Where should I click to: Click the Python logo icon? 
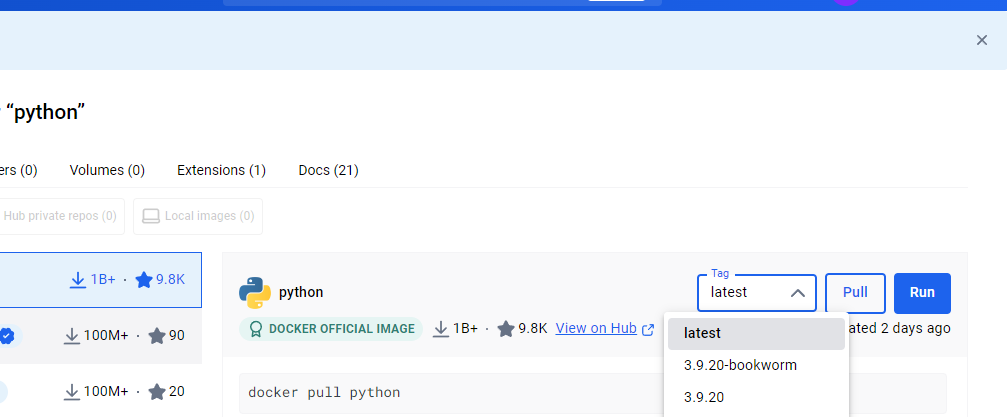(x=255, y=293)
